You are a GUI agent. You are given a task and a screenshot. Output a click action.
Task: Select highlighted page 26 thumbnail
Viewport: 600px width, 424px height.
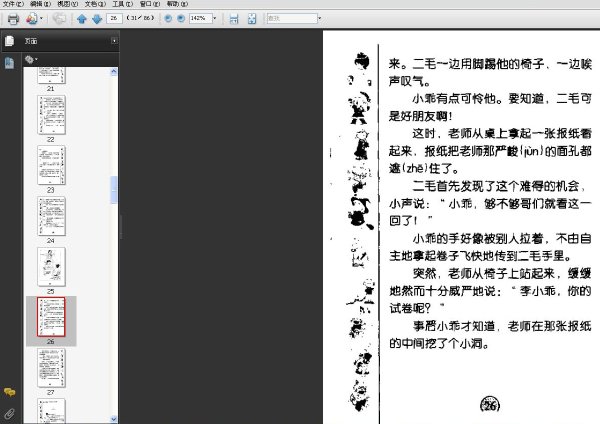[51, 317]
